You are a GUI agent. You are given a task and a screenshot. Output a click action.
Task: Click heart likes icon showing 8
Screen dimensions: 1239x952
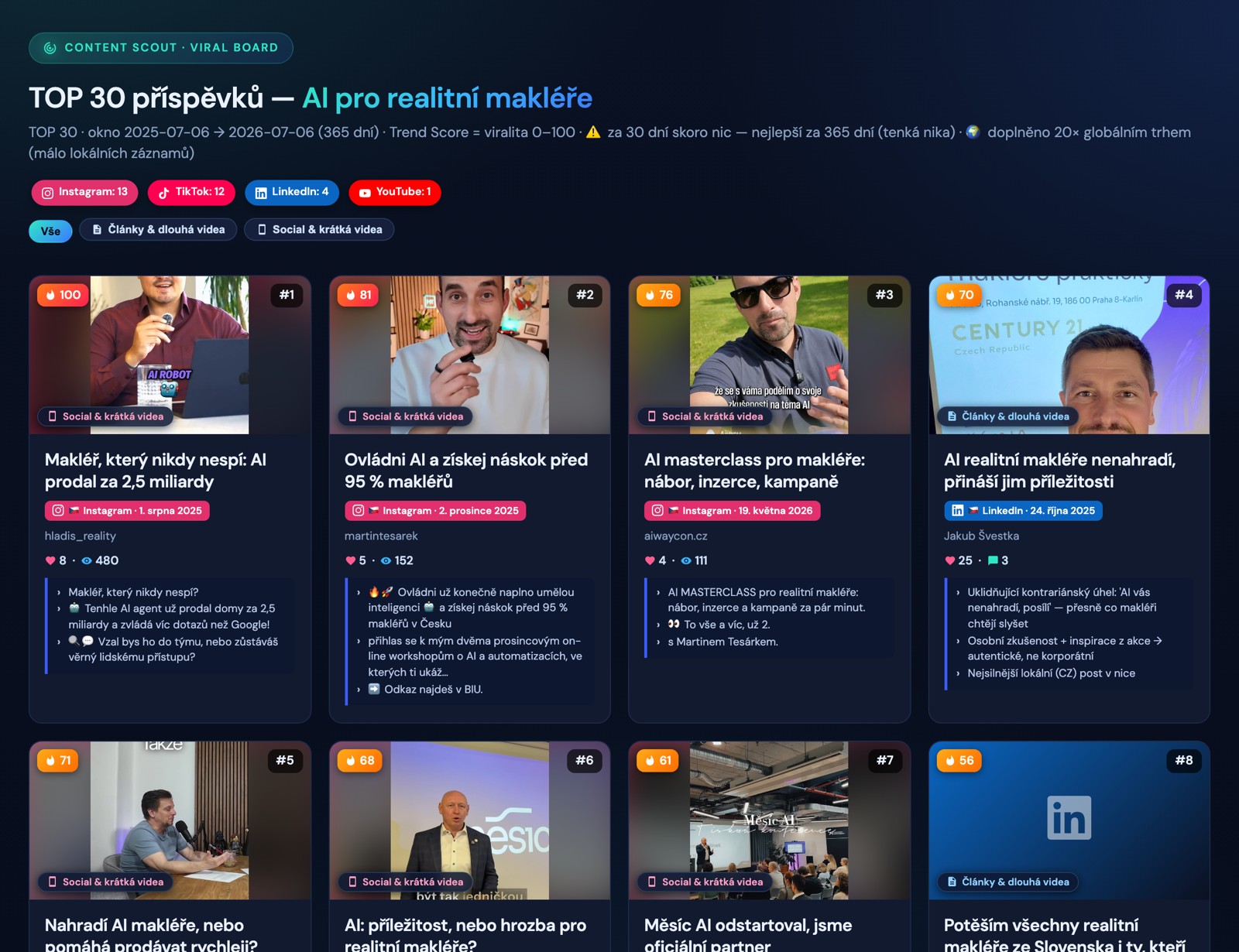(50, 561)
